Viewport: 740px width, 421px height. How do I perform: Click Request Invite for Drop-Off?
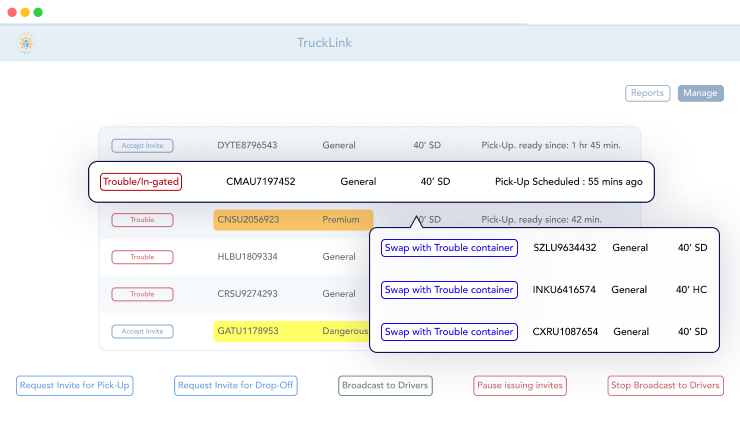tap(235, 385)
